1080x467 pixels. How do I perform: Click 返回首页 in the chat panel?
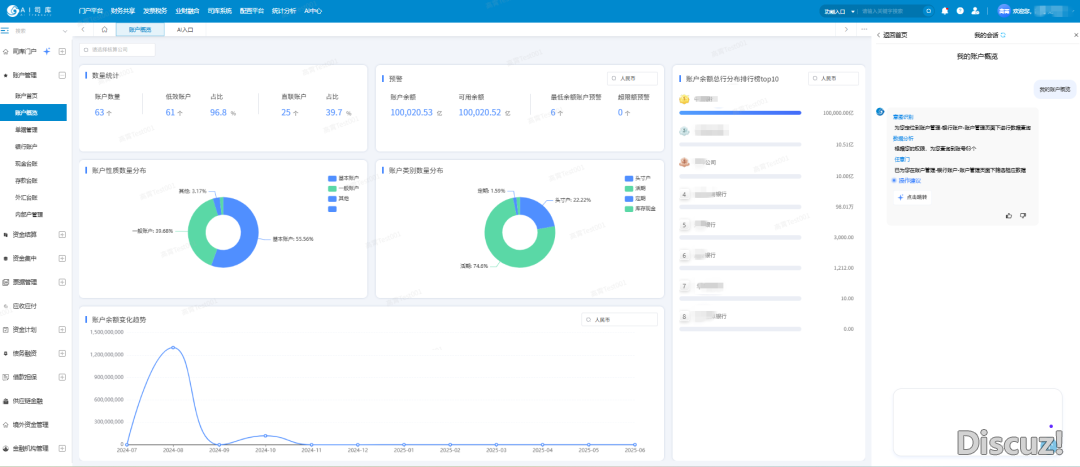[892, 34]
